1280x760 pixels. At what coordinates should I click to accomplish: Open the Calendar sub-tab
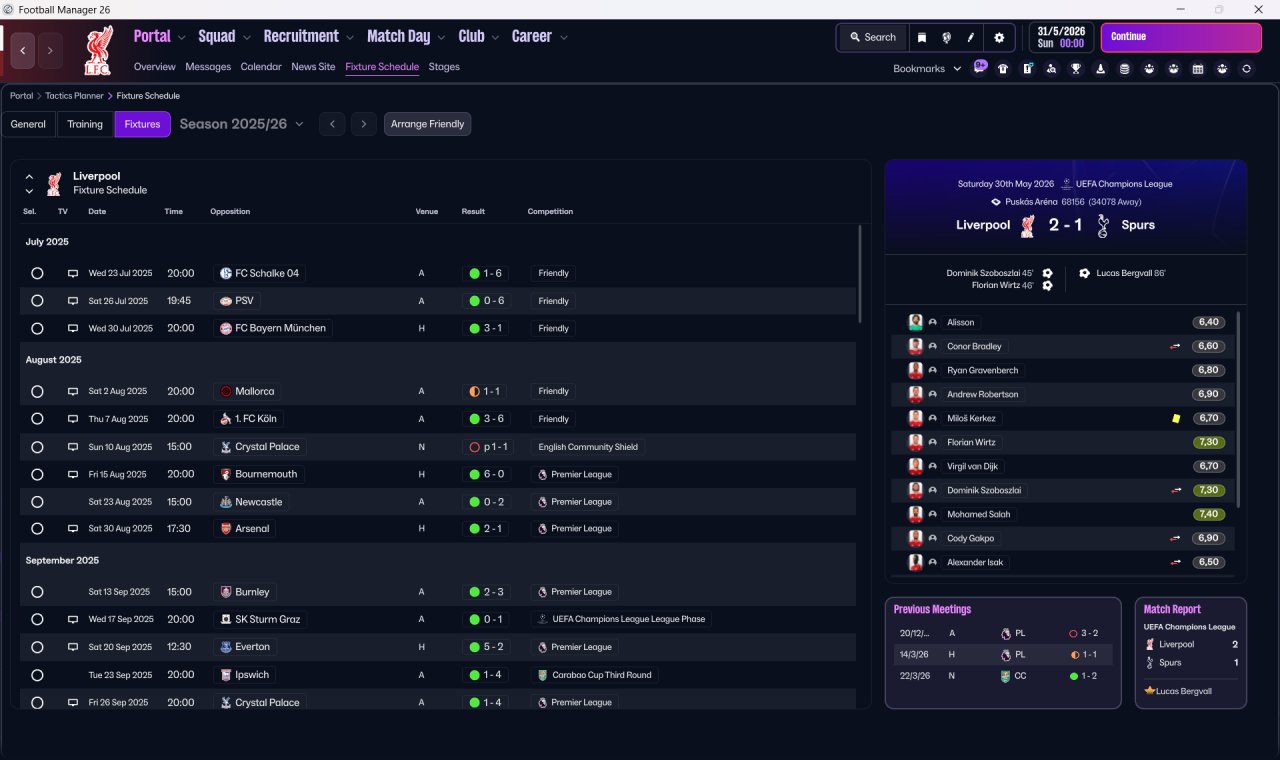point(261,67)
